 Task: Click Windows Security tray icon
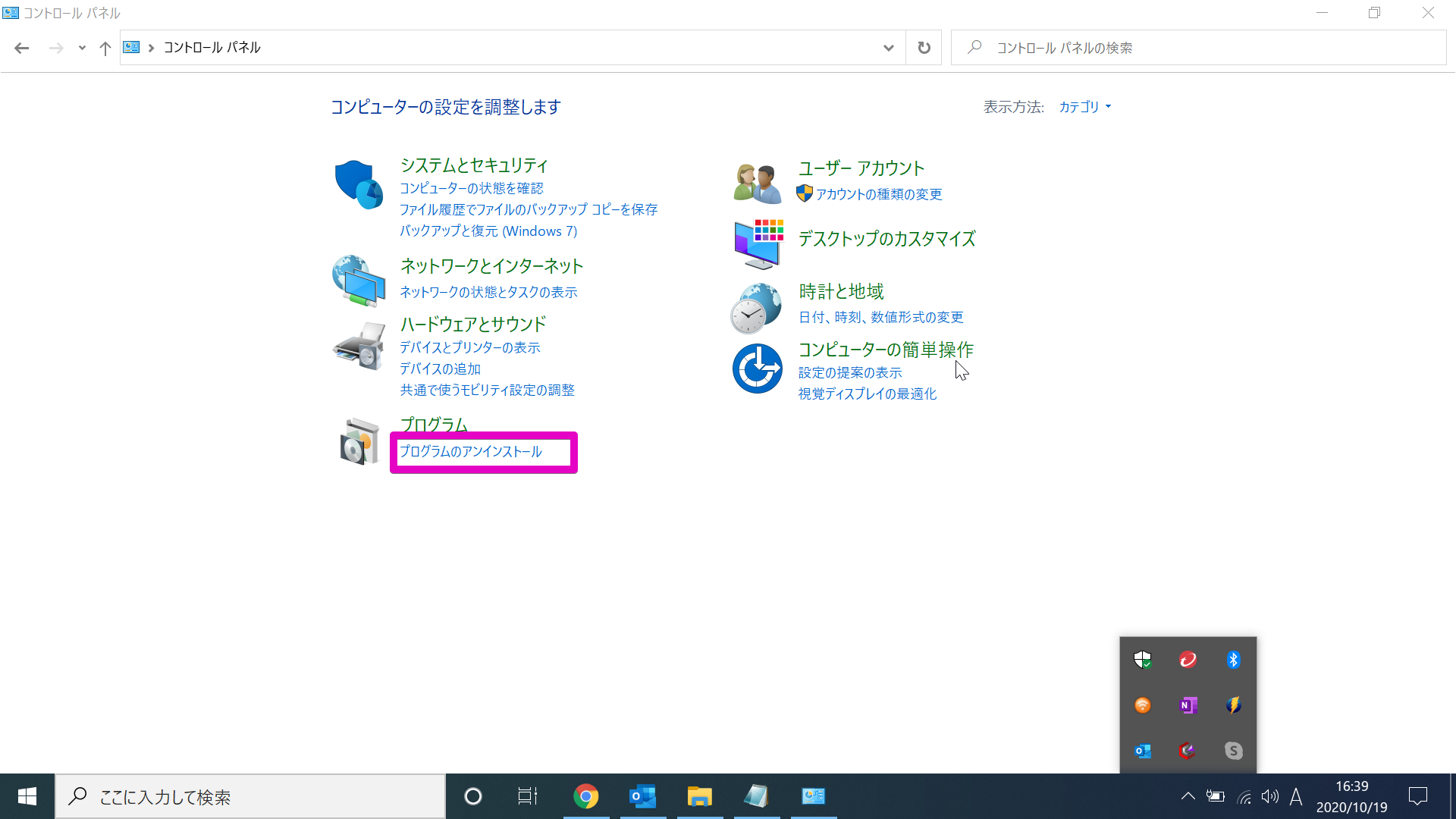pyautogui.click(x=1142, y=660)
